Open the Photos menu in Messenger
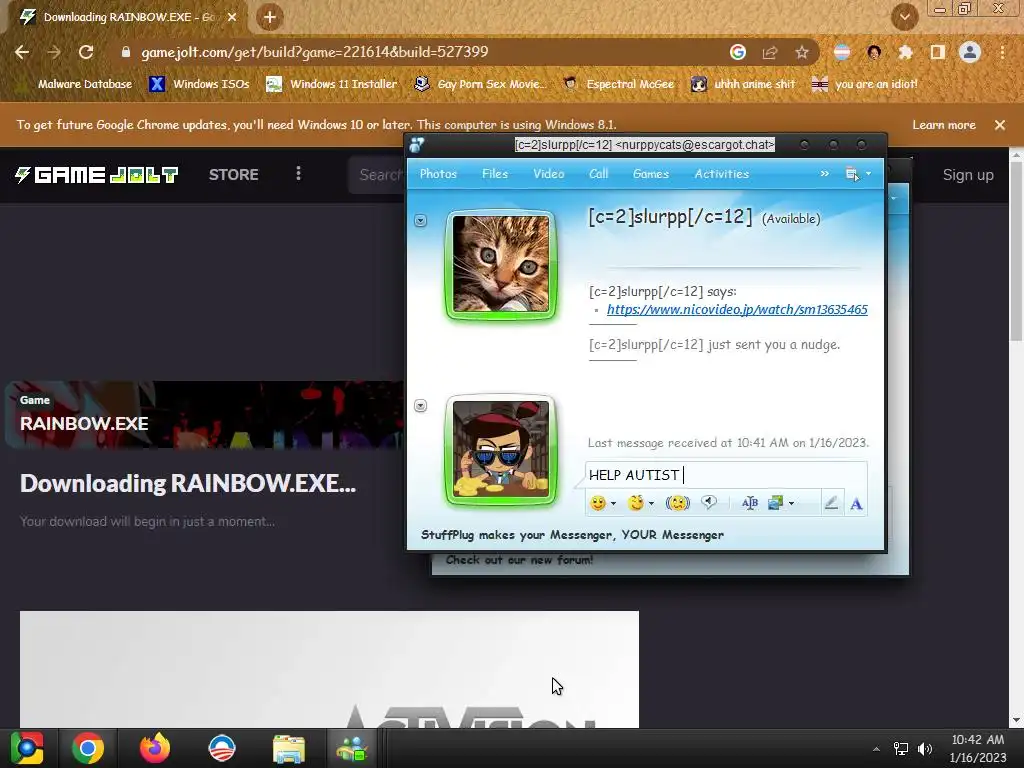This screenshot has height=768, width=1024. click(438, 174)
